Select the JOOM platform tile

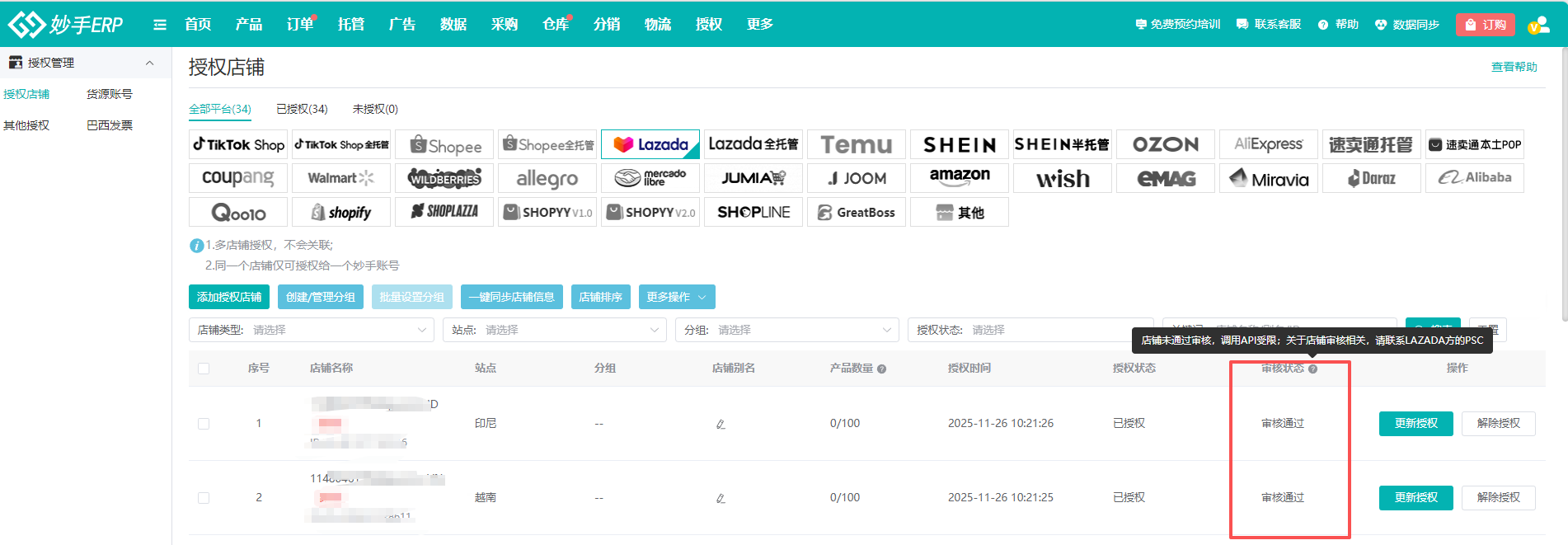click(x=857, y=178)
